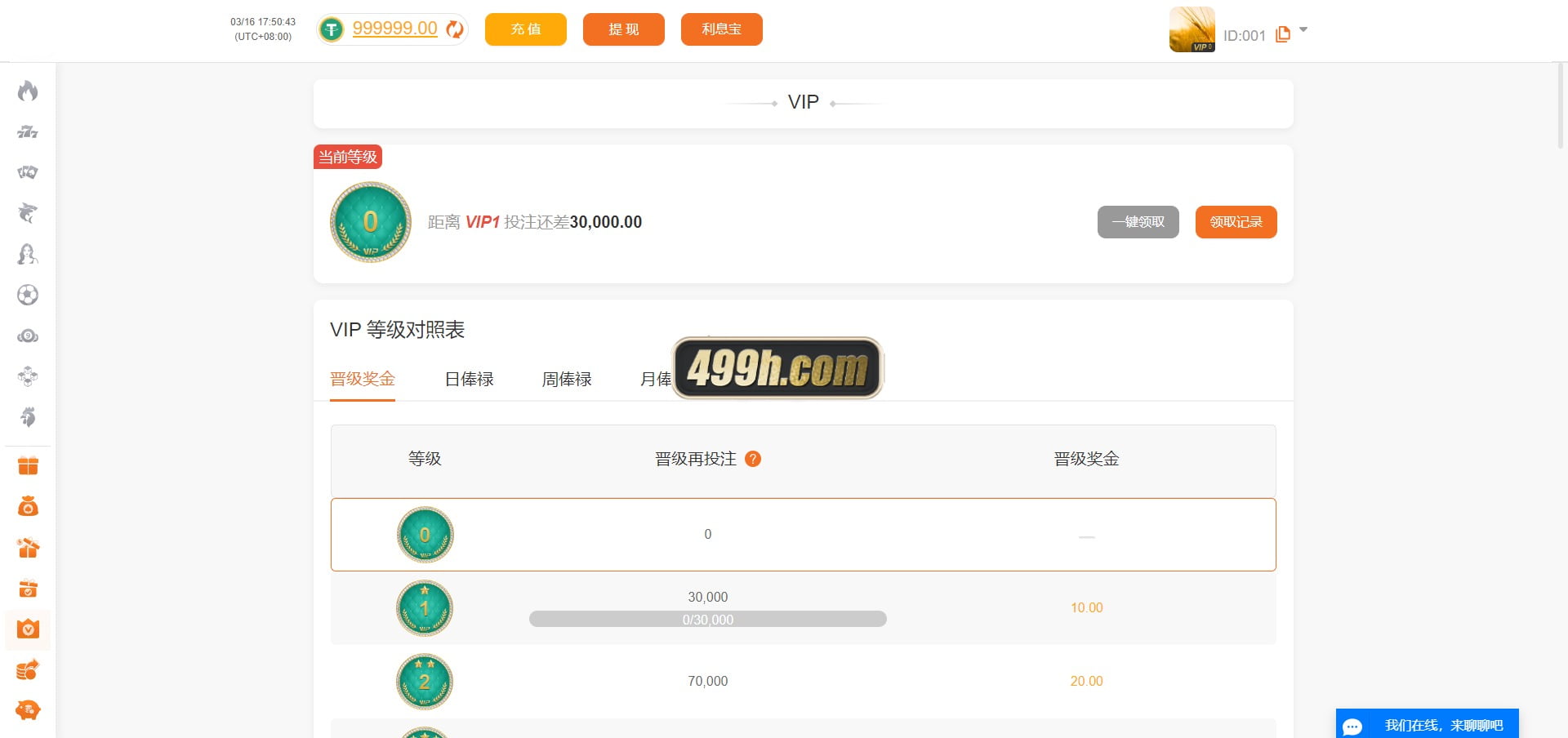Click the green Tether currency icon
Viewport: 1568px width, 738px height.
[331, 29]
